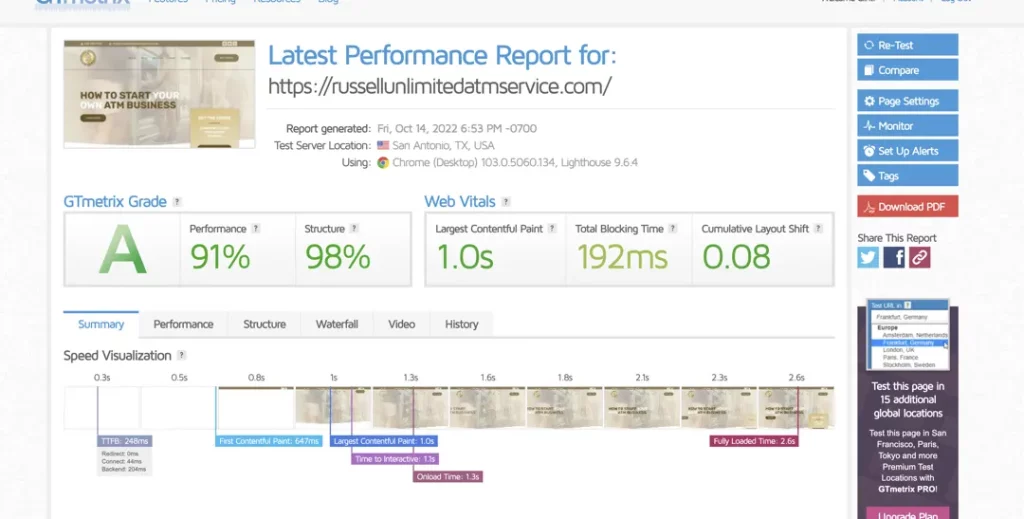Select the TTFB 248ms marker
The height and width of the screenshot is (519, 1024).
125,441
